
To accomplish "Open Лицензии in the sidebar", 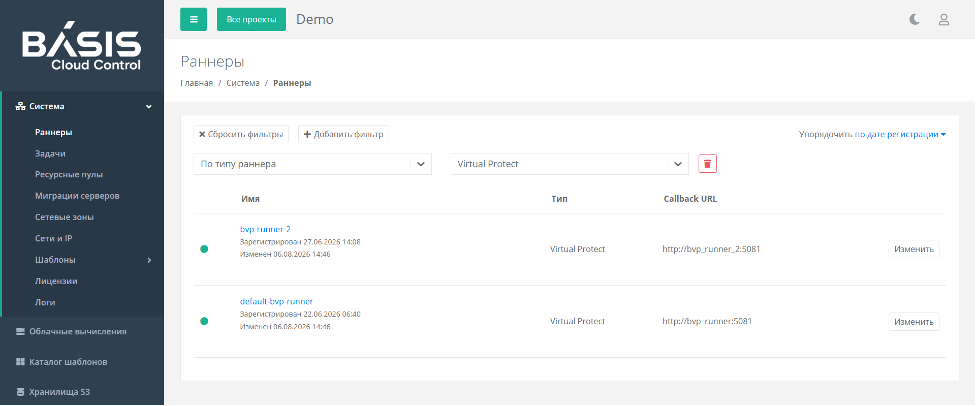I will (57, 281).
